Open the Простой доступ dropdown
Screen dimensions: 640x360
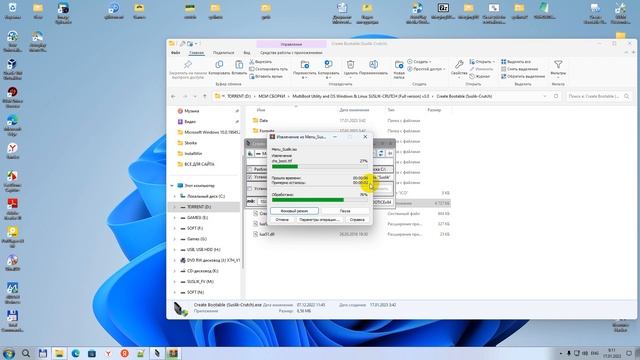click(426, 69)
